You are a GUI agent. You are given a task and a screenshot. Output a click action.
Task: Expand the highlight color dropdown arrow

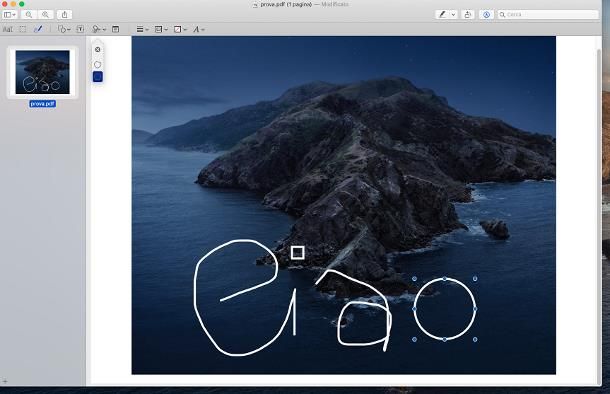(453, 14)
